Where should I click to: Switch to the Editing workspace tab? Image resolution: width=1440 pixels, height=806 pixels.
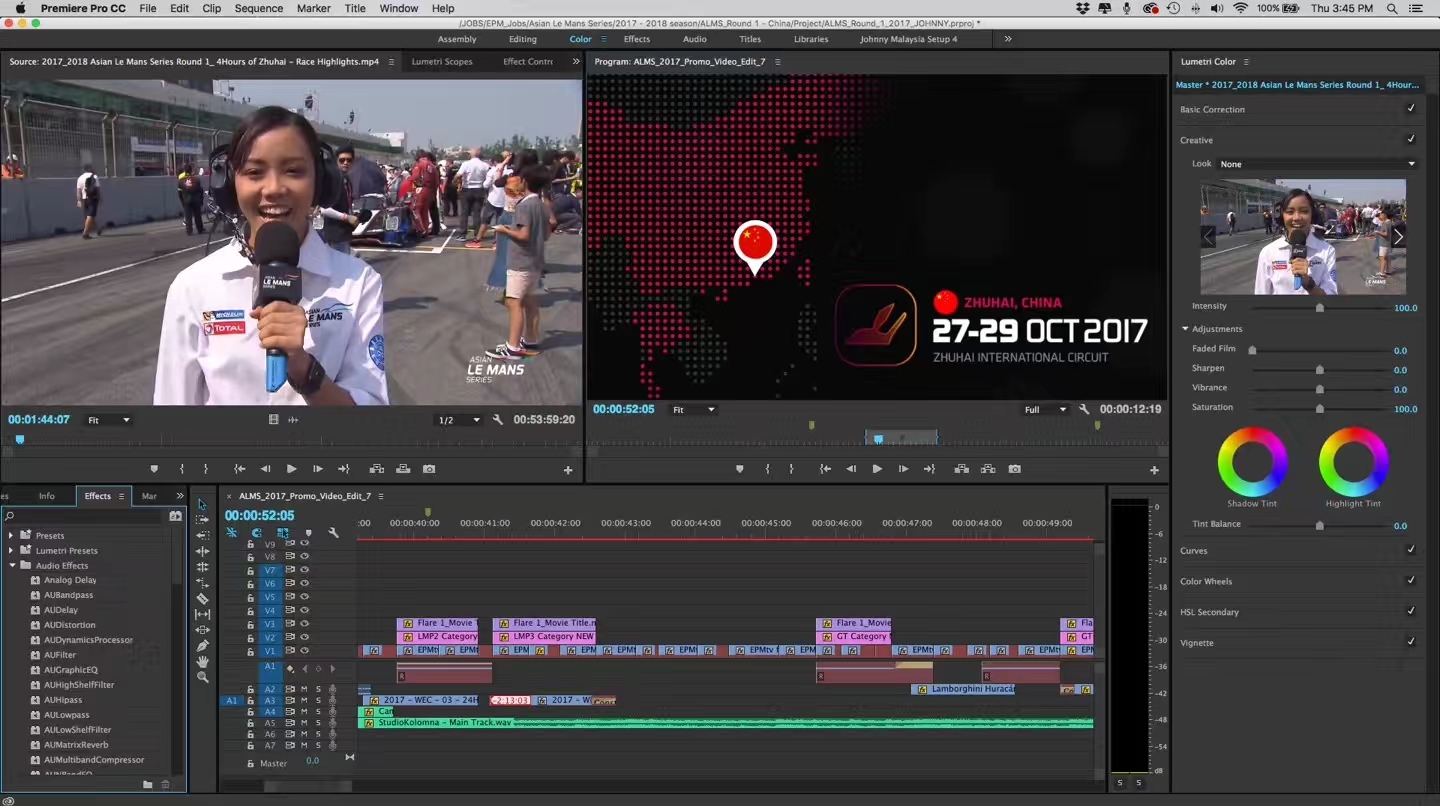coord(523,39)
